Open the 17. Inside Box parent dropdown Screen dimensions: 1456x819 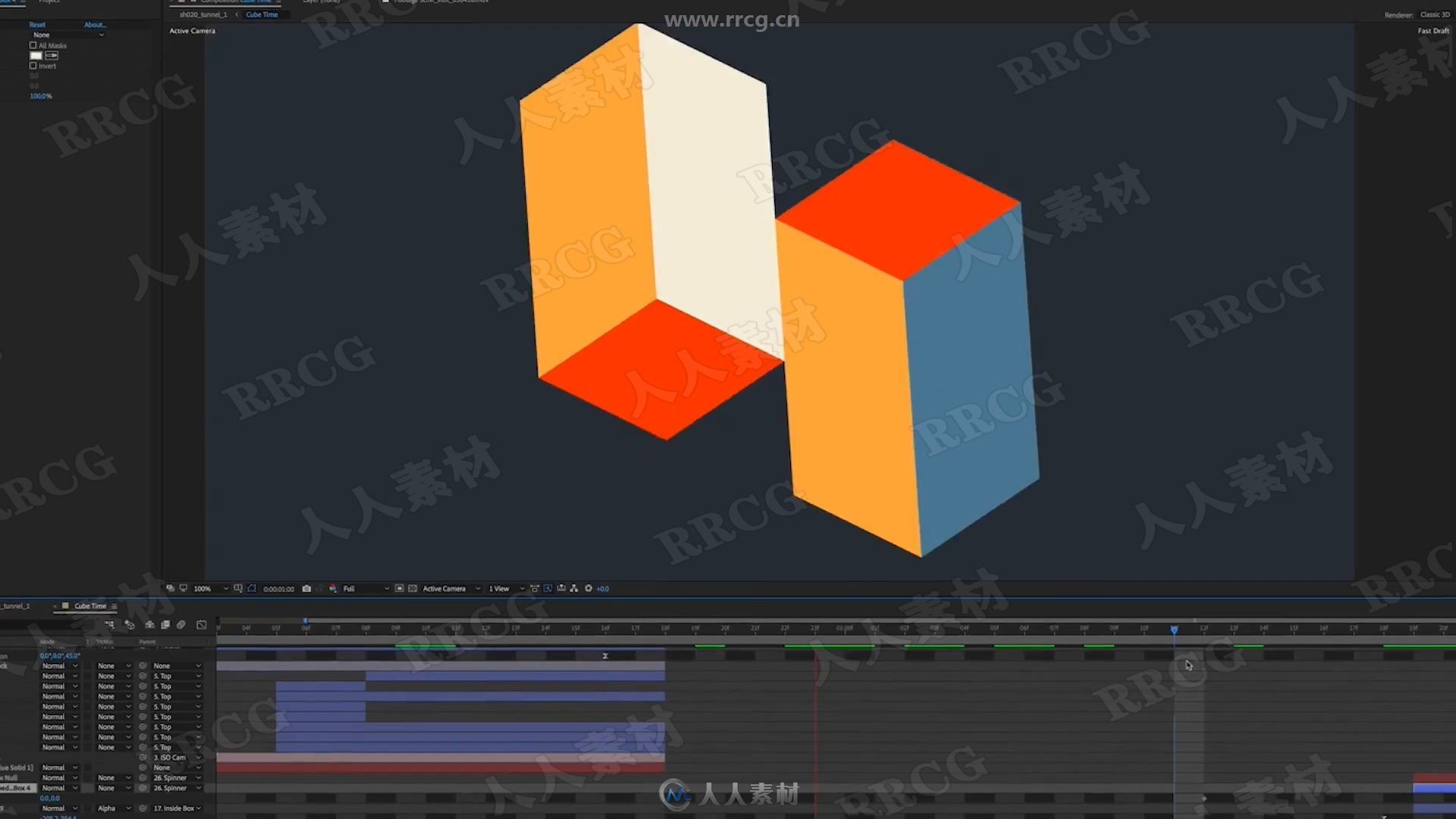click(177, 808)
